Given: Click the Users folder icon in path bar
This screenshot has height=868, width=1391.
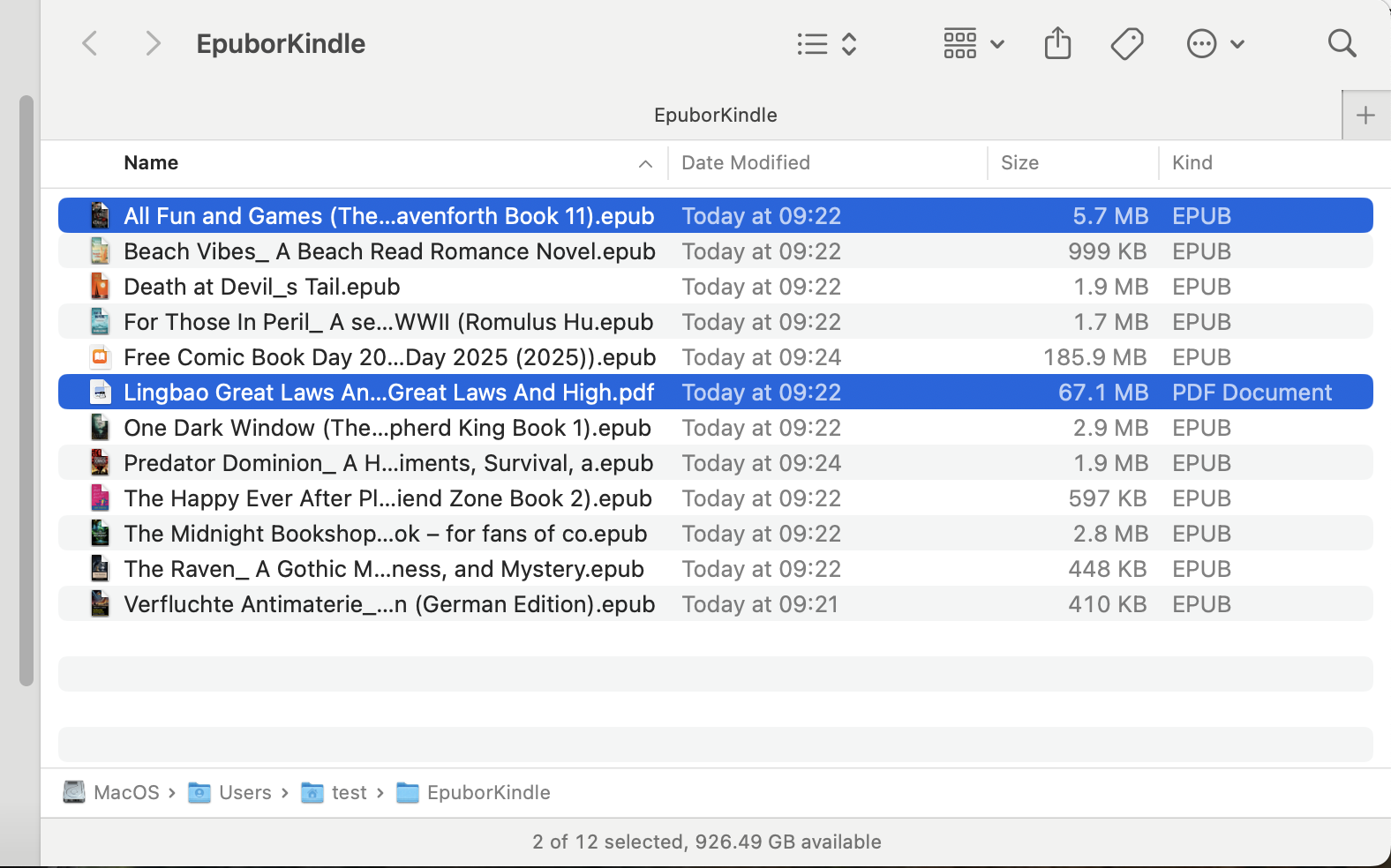Looking at the screenshot, I should (199, 792).
